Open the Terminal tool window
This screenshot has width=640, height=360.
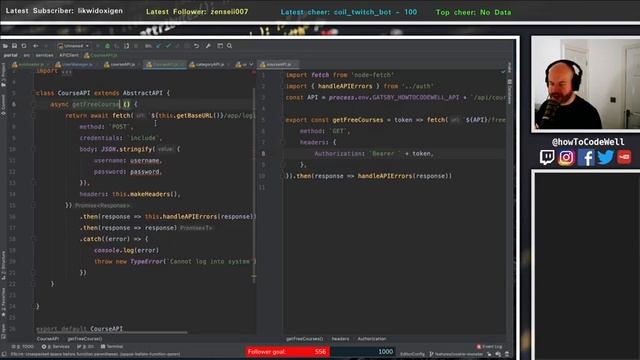112,347
